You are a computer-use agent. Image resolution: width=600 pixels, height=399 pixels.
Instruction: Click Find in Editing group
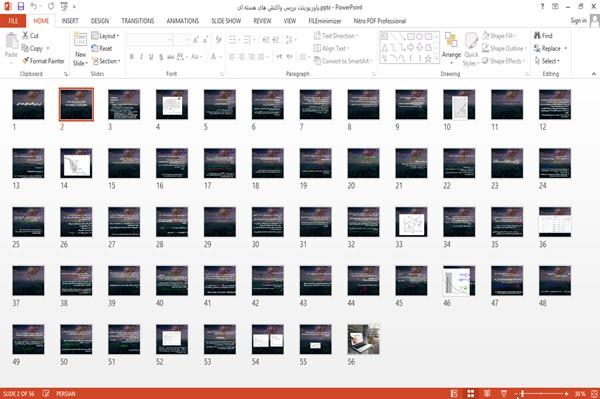tap(543, 36)
